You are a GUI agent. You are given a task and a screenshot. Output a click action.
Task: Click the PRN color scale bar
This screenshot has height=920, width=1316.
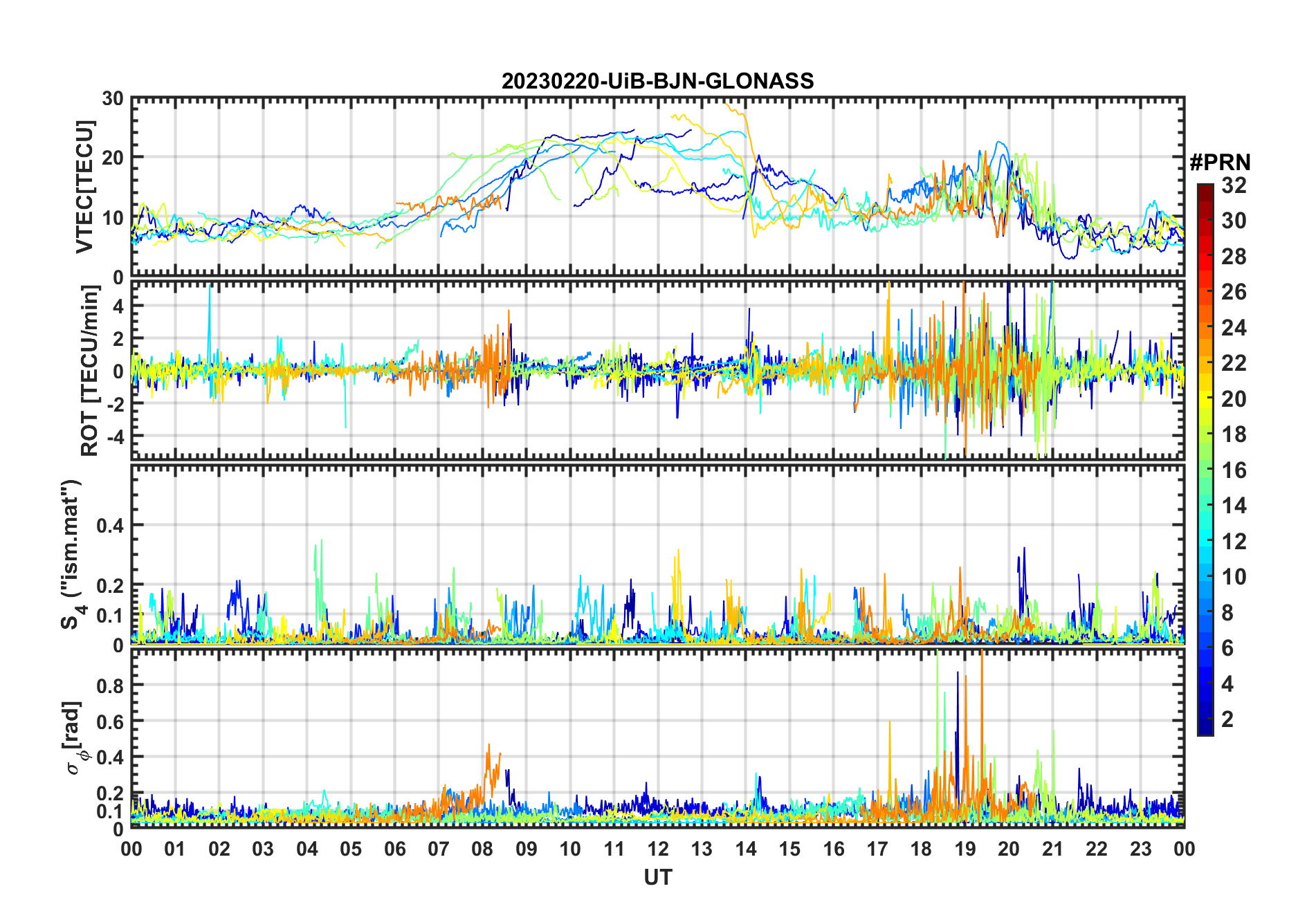tap(1205, 459)
